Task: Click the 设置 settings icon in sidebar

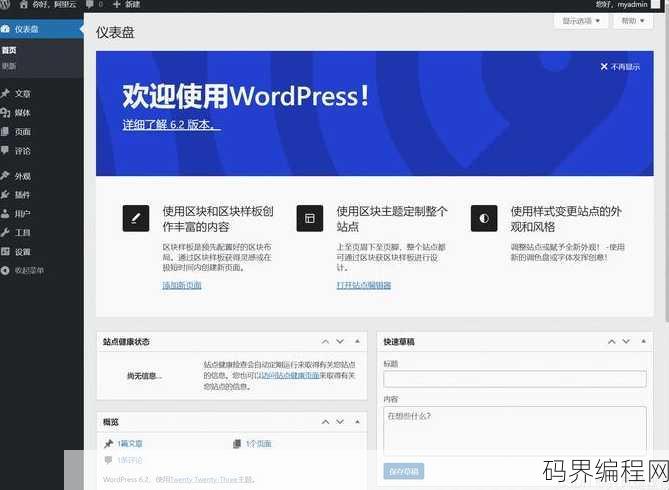Action: 5,251
